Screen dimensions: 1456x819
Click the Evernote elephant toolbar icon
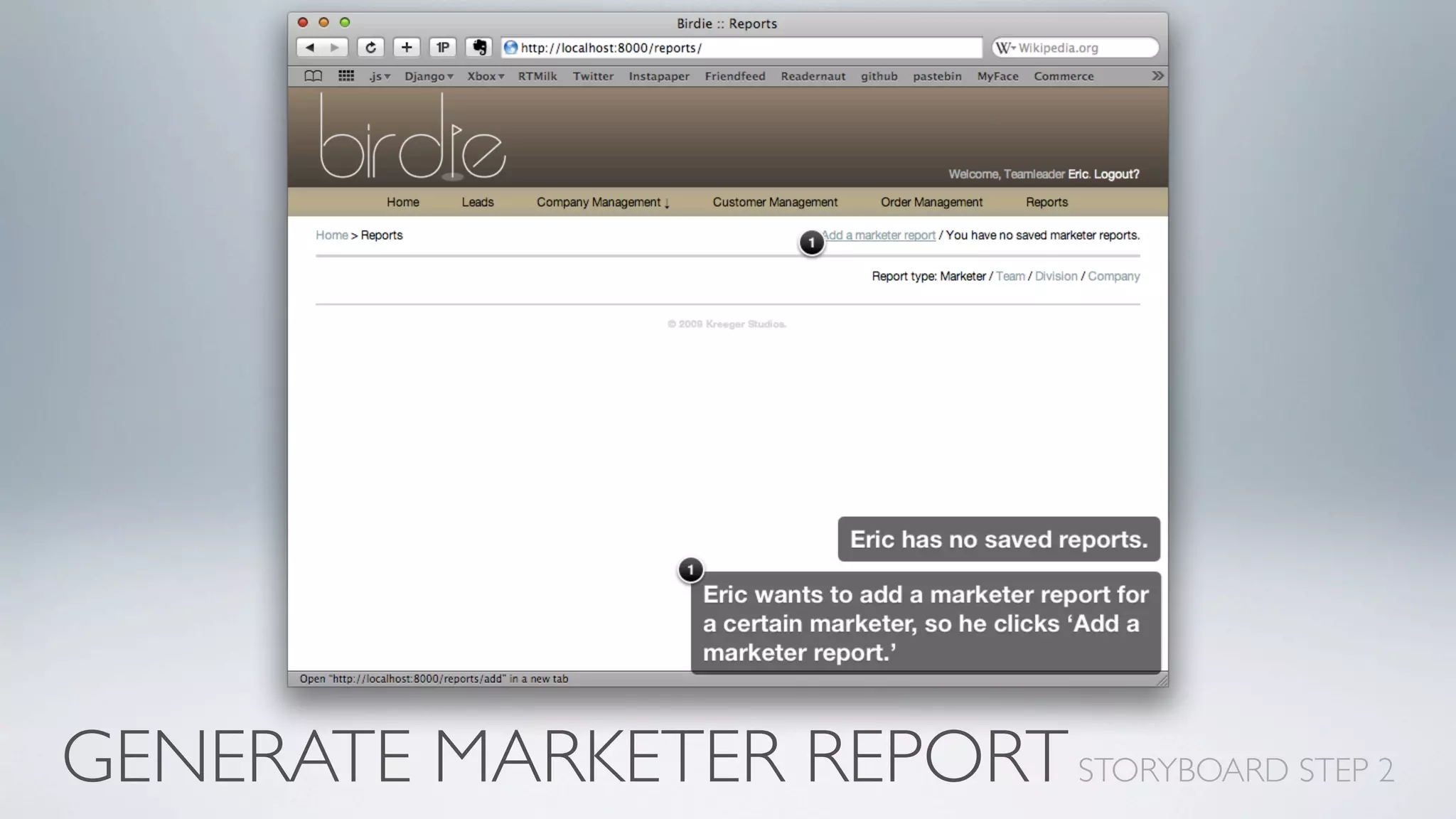pos(479,48)
